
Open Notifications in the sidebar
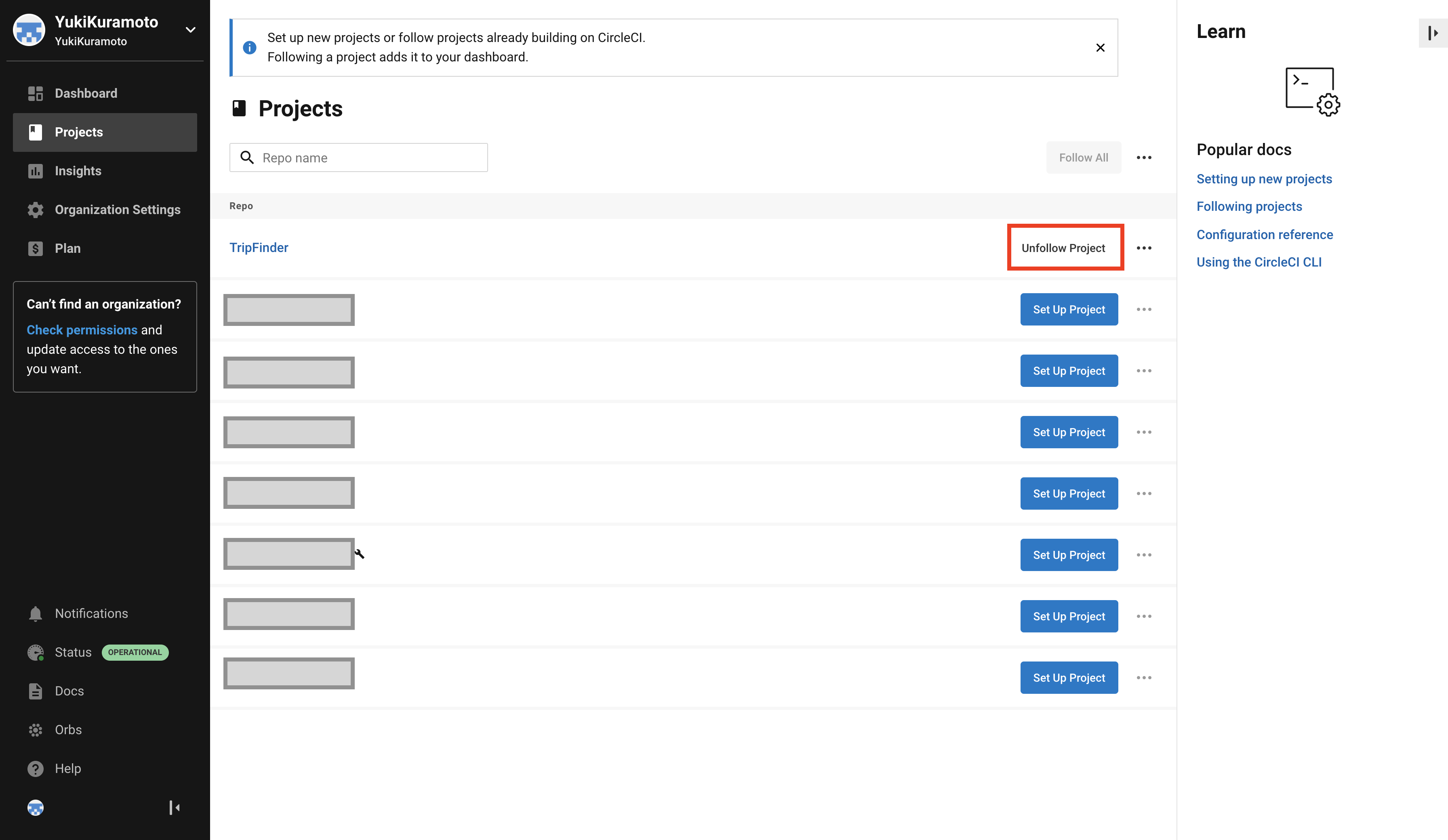(x=105, y=613)
